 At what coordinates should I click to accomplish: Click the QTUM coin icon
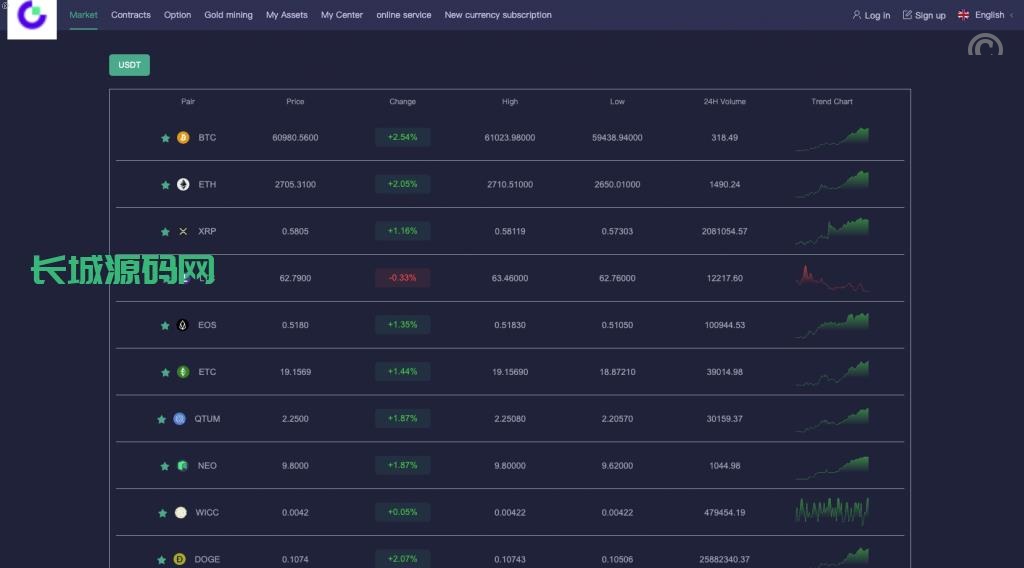(180, 419)
